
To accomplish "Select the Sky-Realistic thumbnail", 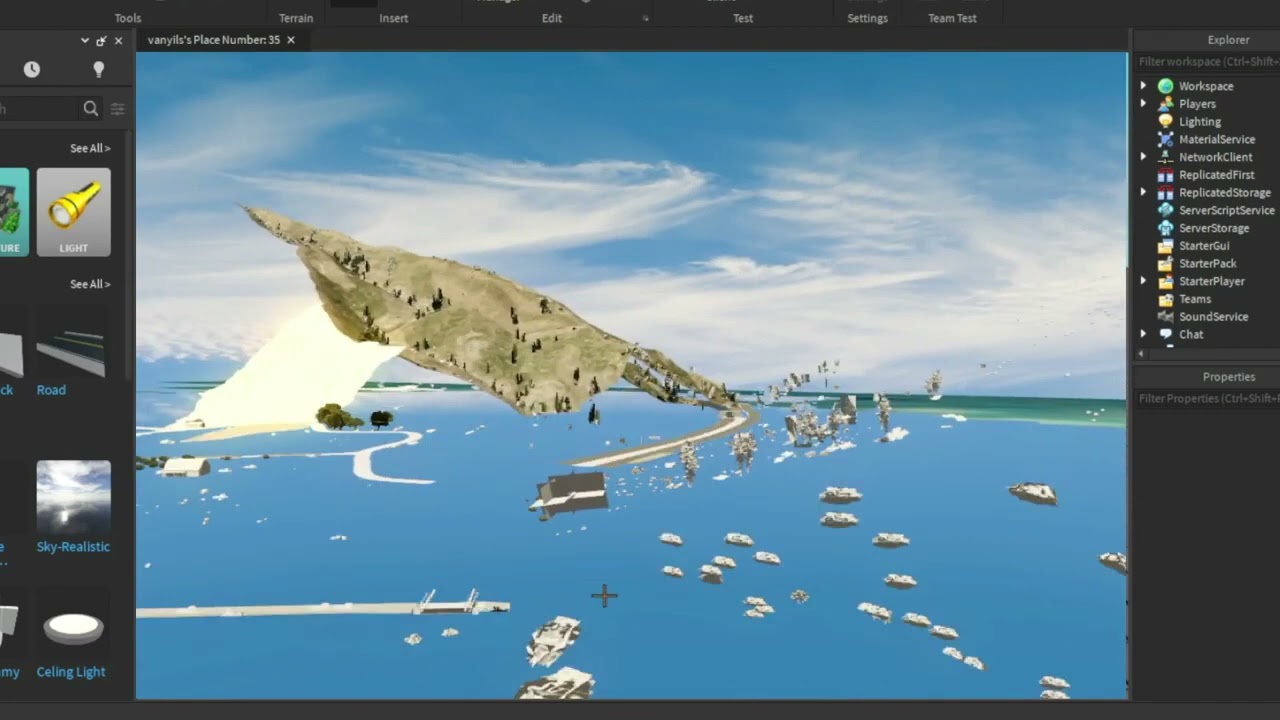I will 74,497.
